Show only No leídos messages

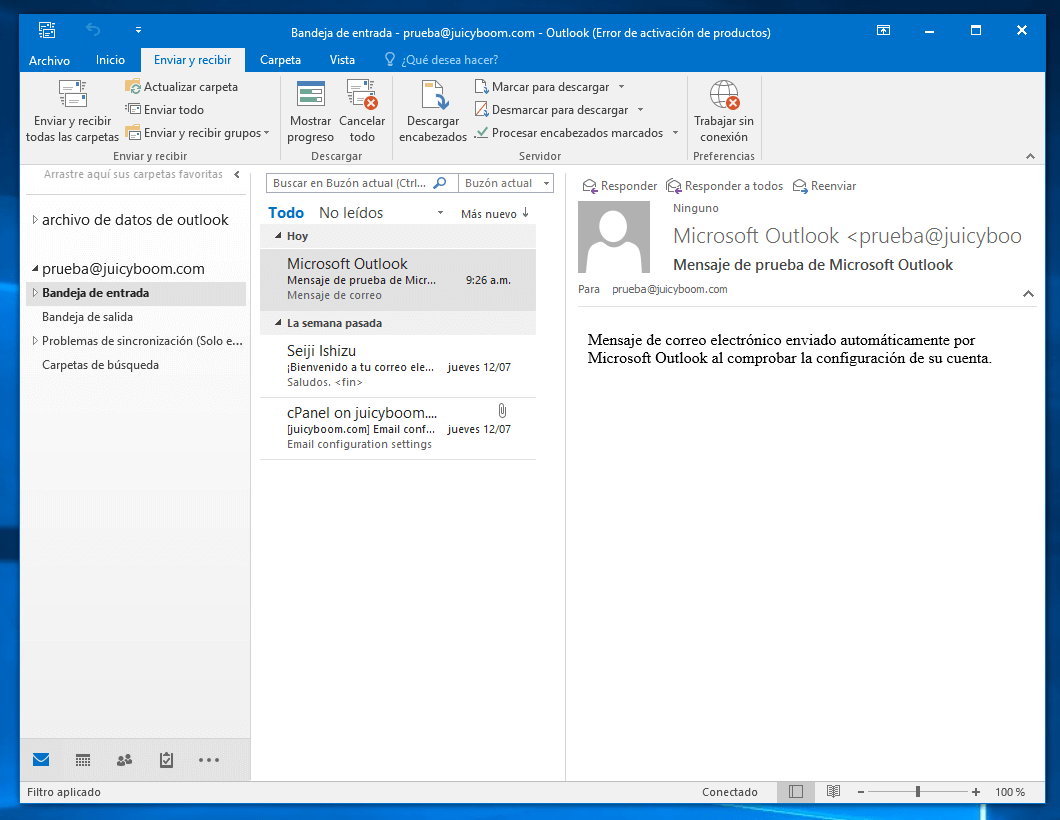point(350,213)
